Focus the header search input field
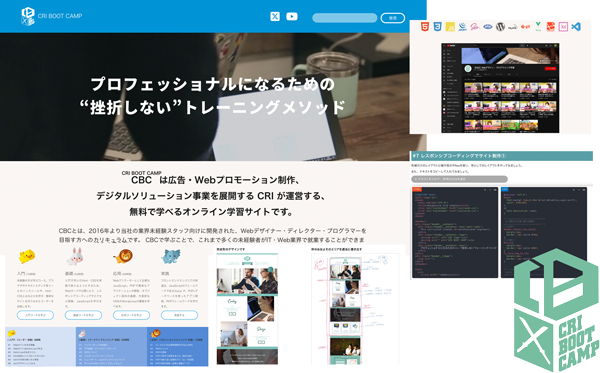This screenshot has height=373, width=600. (345, 18)
